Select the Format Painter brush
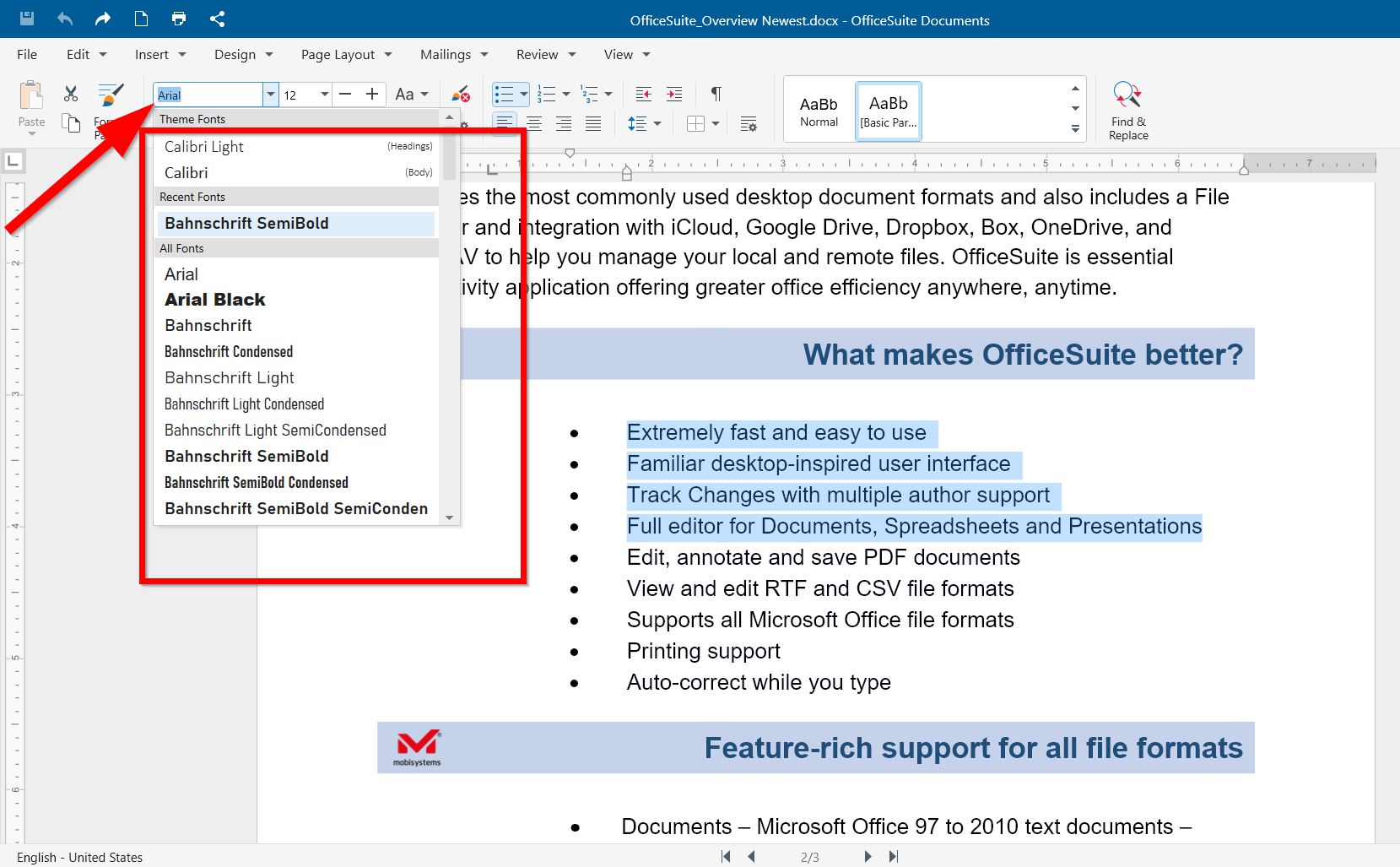This screenshot has height=867, width=1400. [111, 94]
